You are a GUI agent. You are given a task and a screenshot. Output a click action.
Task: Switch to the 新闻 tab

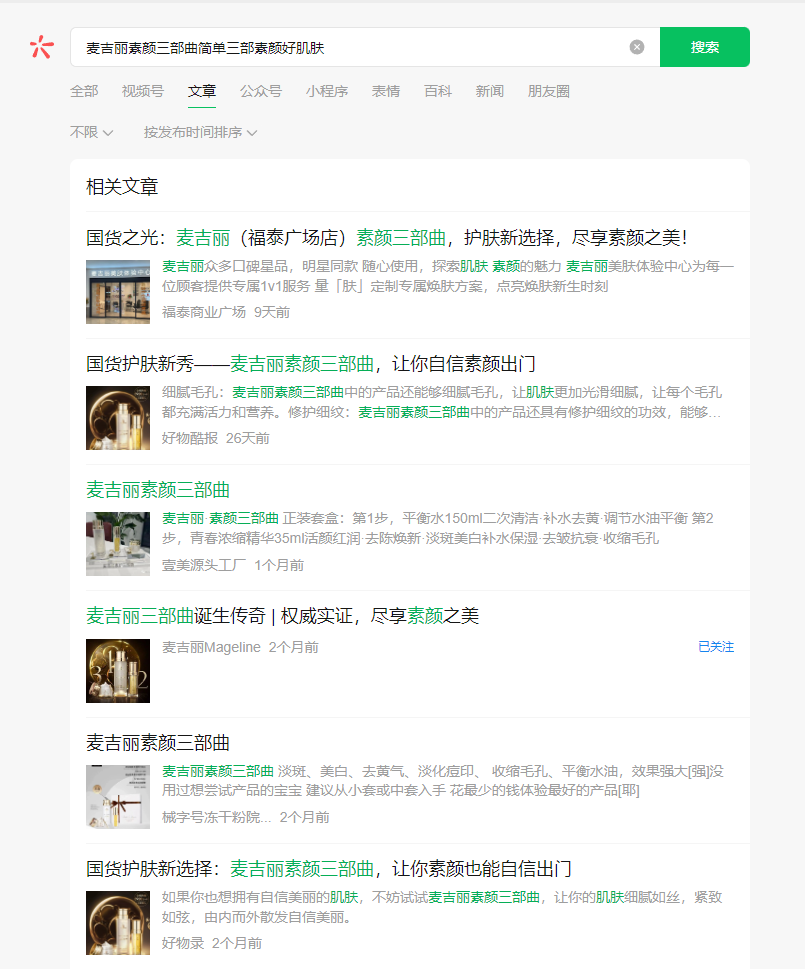(x=490, y=91)
